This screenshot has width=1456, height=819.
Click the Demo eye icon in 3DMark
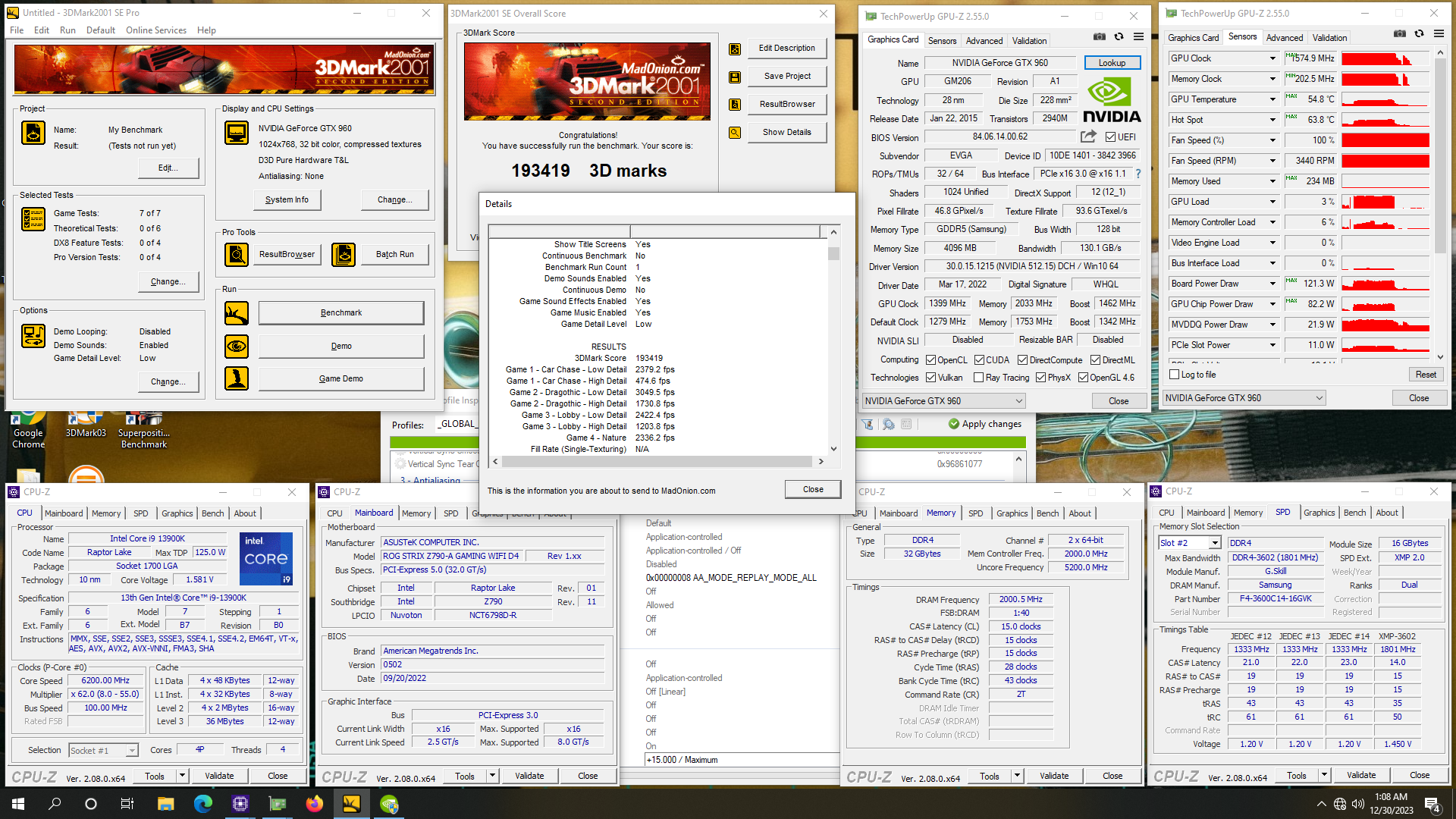point(237,346)
